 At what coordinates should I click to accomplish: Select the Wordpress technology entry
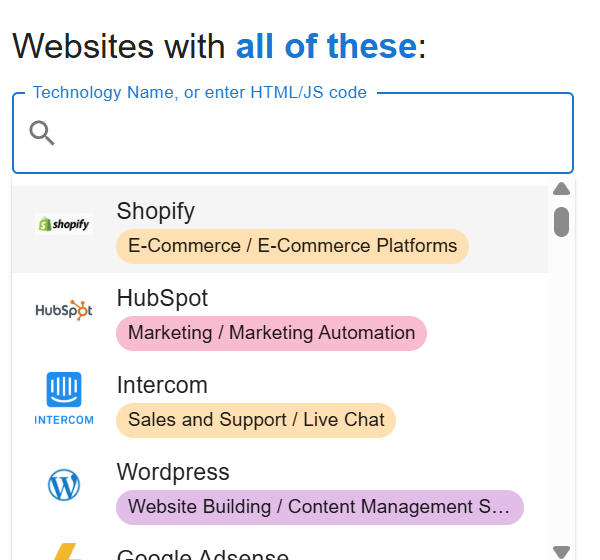point(173,472)
